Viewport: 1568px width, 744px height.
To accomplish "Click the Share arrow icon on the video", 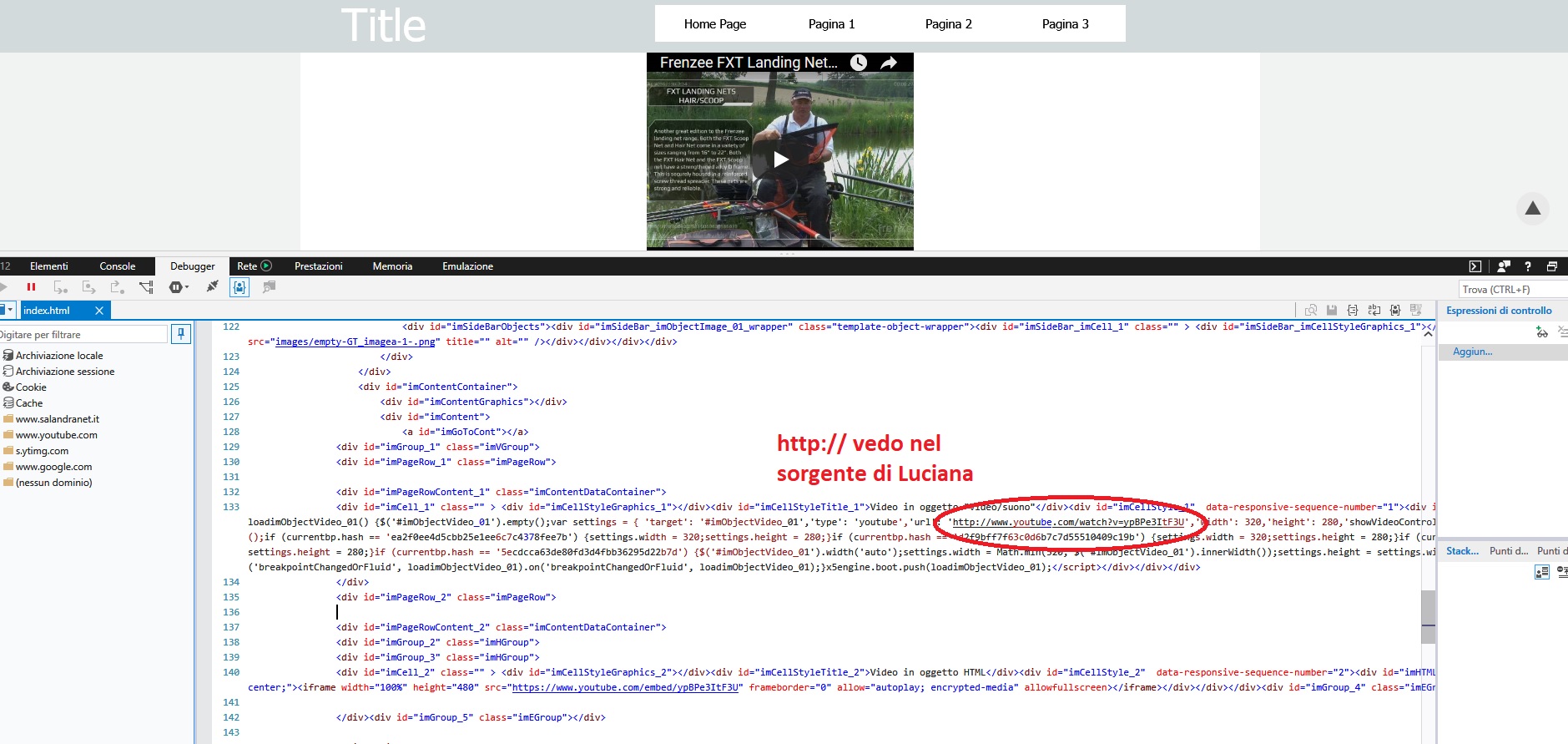I will pos(890,63).
